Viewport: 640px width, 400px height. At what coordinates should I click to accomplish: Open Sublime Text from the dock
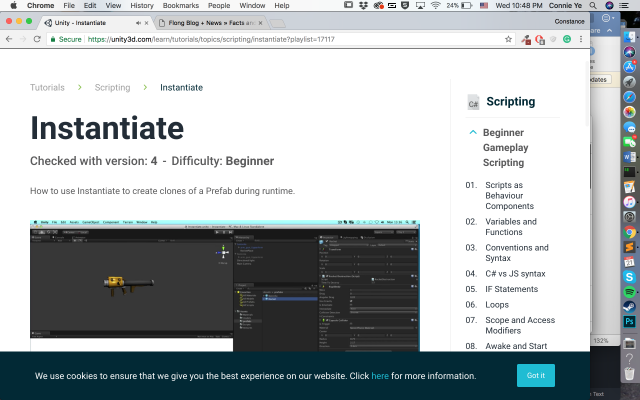coord(629,247)
